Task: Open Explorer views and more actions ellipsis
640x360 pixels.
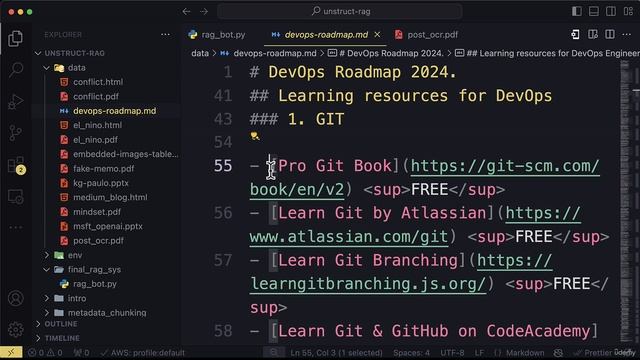Action: pos(165,35)
